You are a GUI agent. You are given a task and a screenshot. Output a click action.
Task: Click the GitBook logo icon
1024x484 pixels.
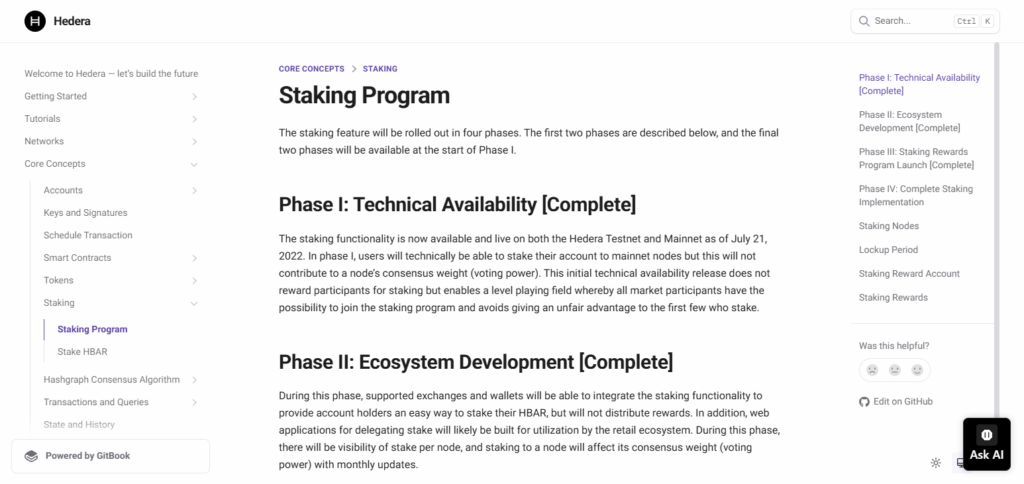(31, 456)
